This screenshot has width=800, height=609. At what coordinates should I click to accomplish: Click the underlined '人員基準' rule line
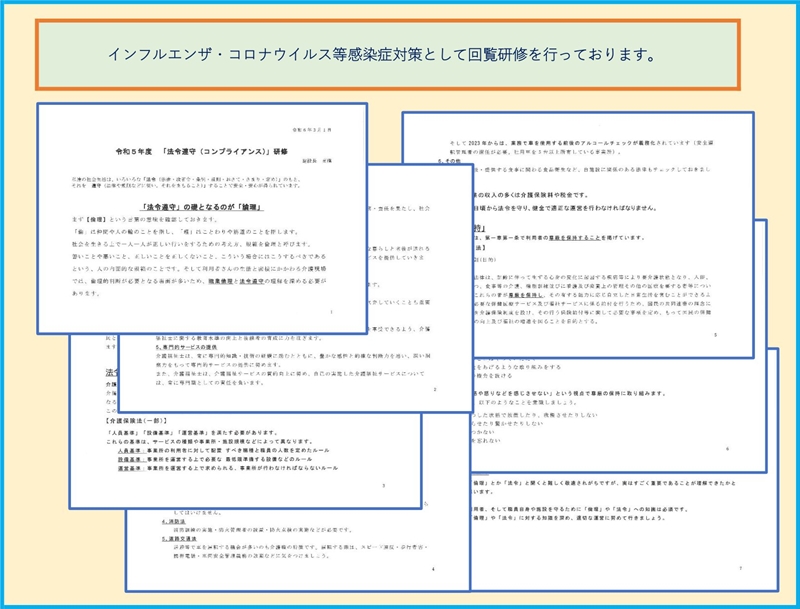[223, 450]
